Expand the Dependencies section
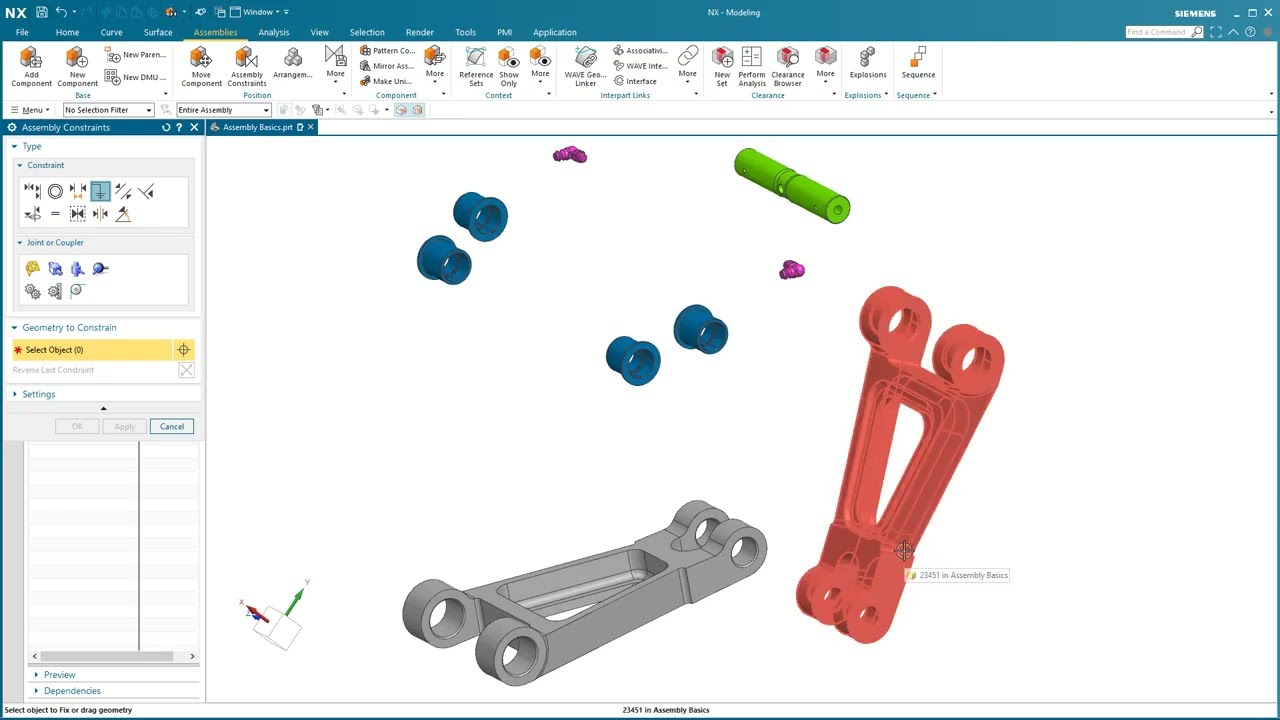 click(x=36, y=691)
